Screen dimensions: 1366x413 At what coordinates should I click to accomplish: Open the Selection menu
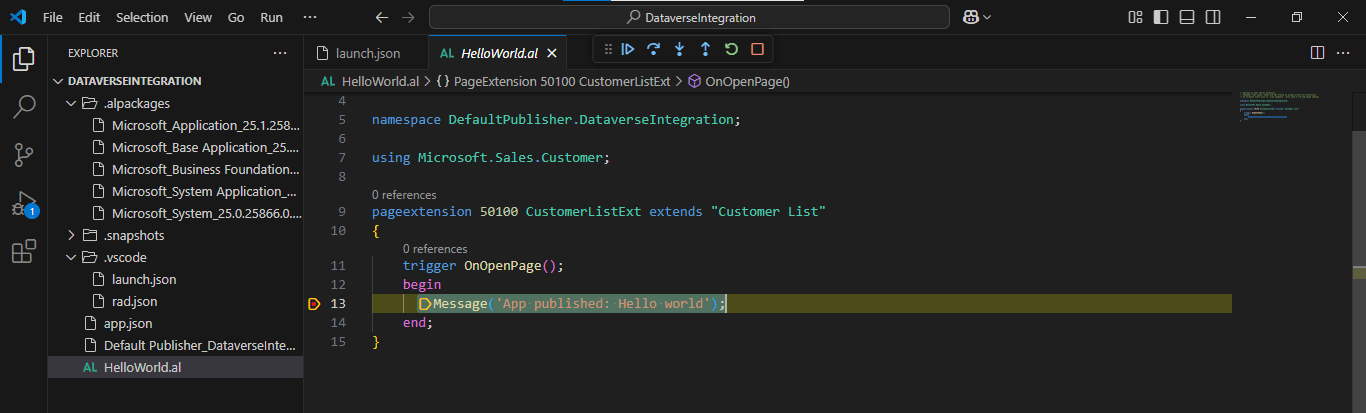point(142,17)
